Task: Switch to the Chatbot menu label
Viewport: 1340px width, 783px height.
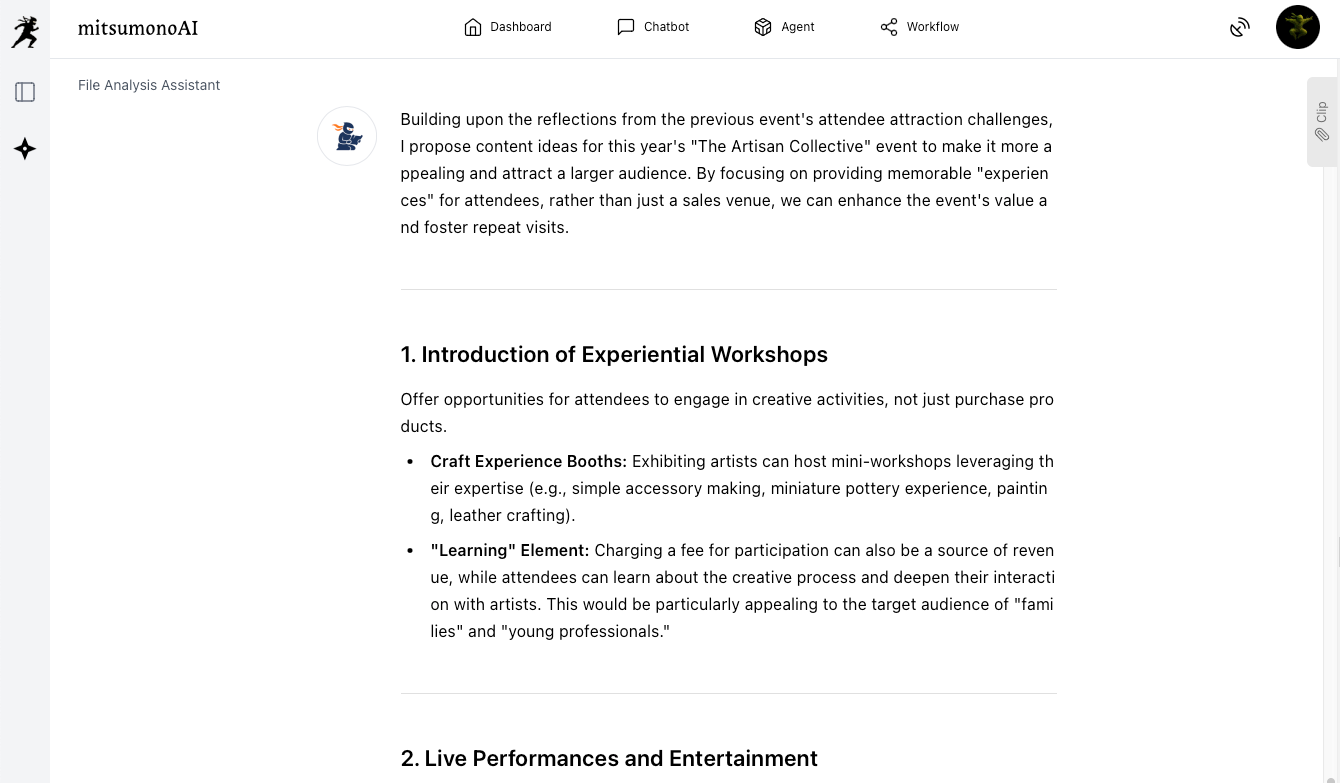Action: (x=666, y=27)
